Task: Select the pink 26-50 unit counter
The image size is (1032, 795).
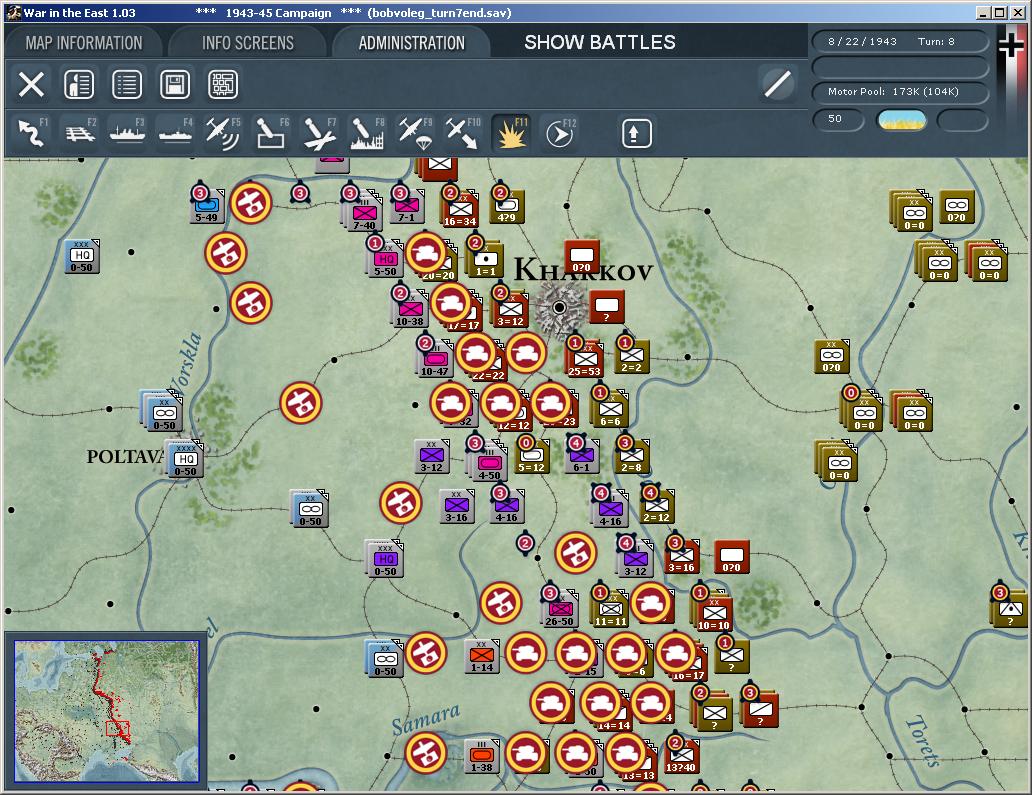Action: coord(559,609)
